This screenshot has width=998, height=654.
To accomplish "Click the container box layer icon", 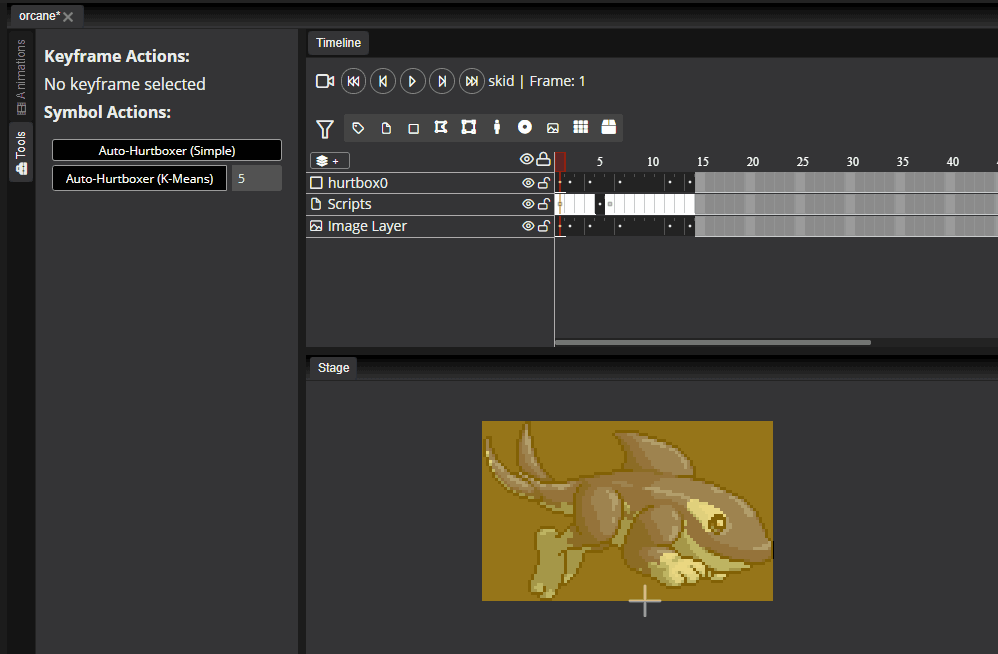I will [x=608, y=128].
